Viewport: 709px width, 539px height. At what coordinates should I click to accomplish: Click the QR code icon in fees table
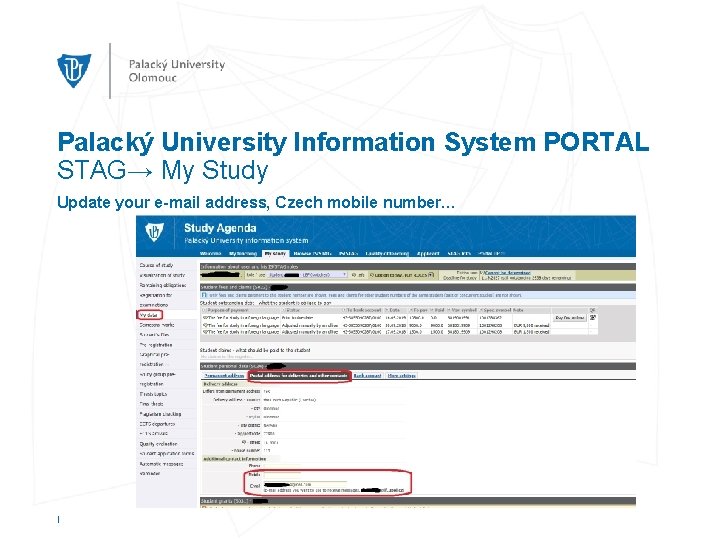point(593,317)
